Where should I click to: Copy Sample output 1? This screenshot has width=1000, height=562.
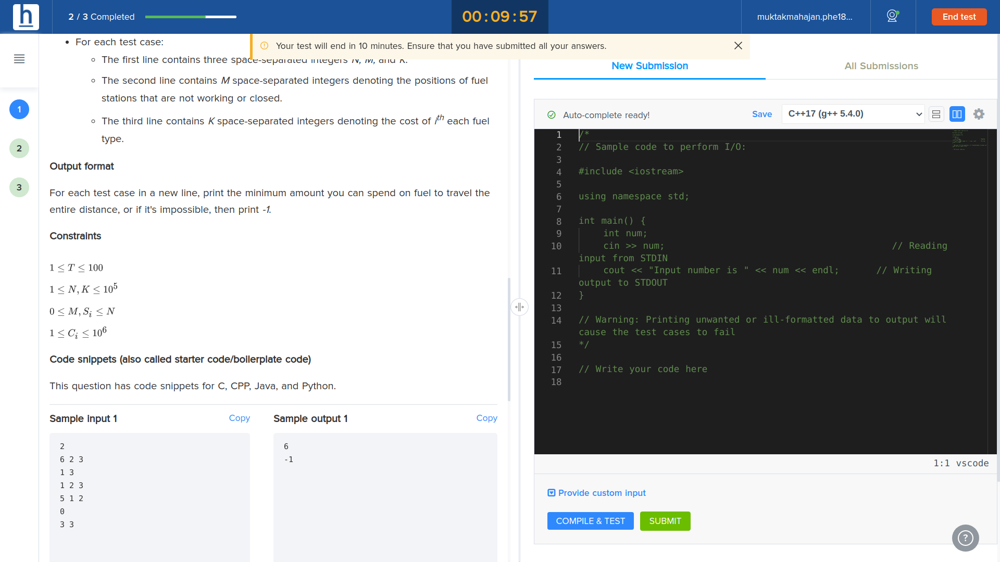click(x=487, y=418)
